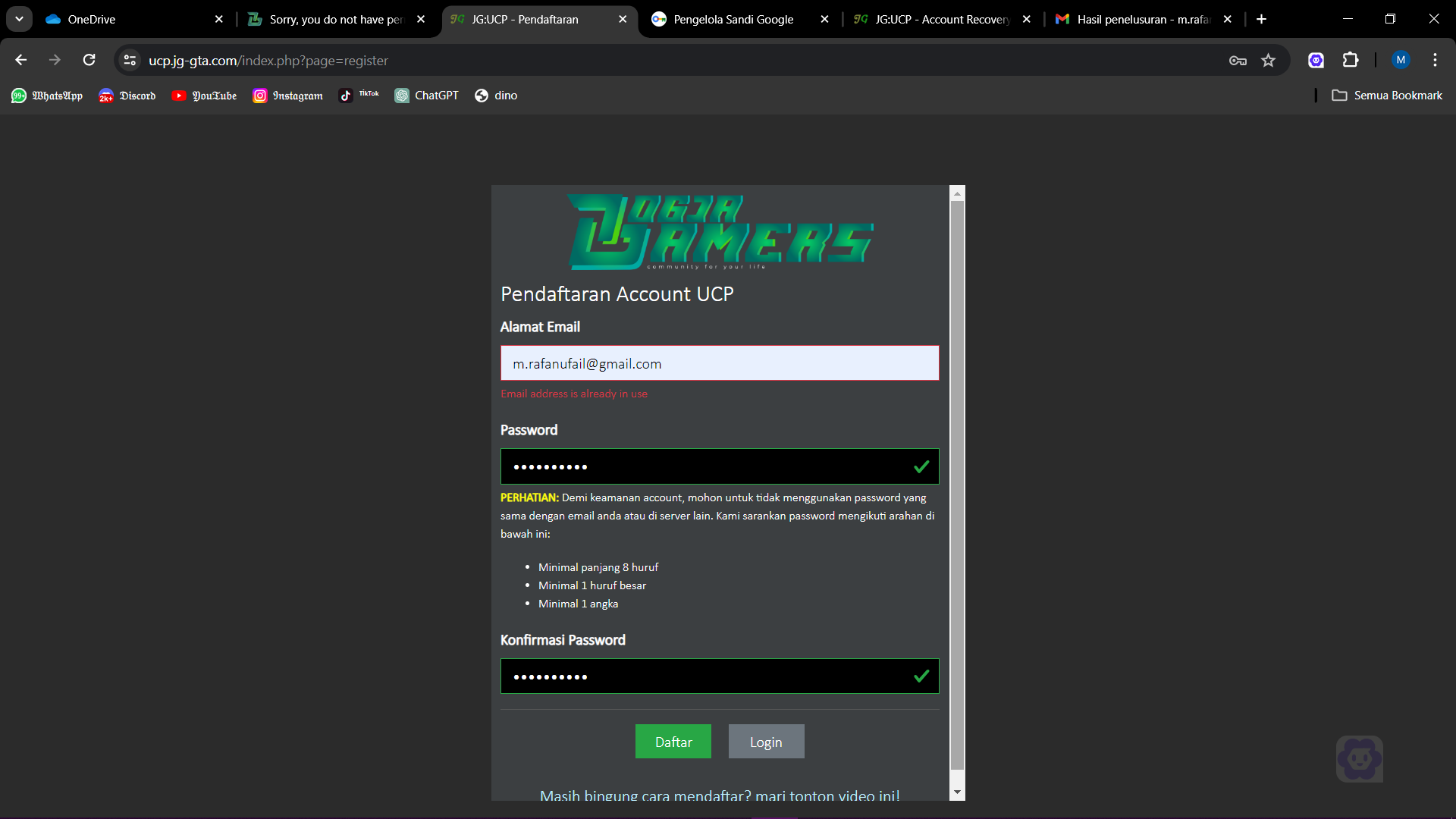This screenshot has width=1456, height=819.
Task: Click the 'Konfirmasi Password' field label
Action: click(x=563, y=640)
